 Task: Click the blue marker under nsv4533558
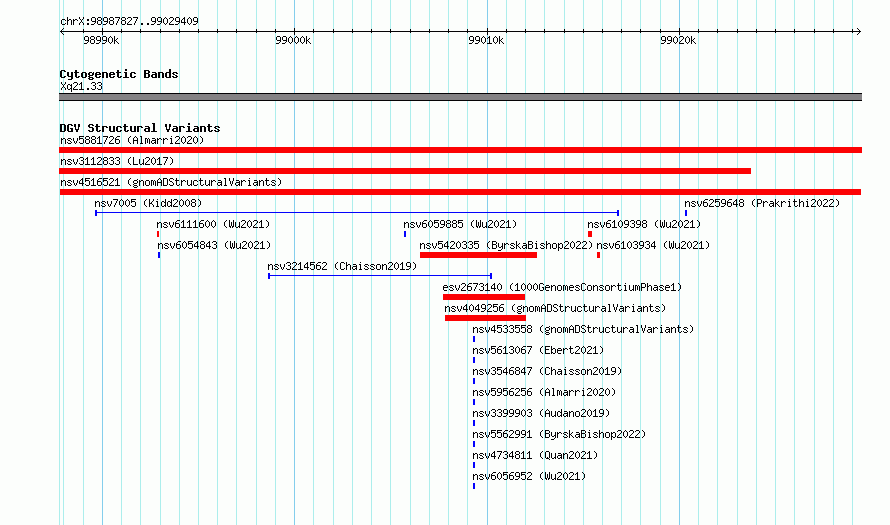474,339
